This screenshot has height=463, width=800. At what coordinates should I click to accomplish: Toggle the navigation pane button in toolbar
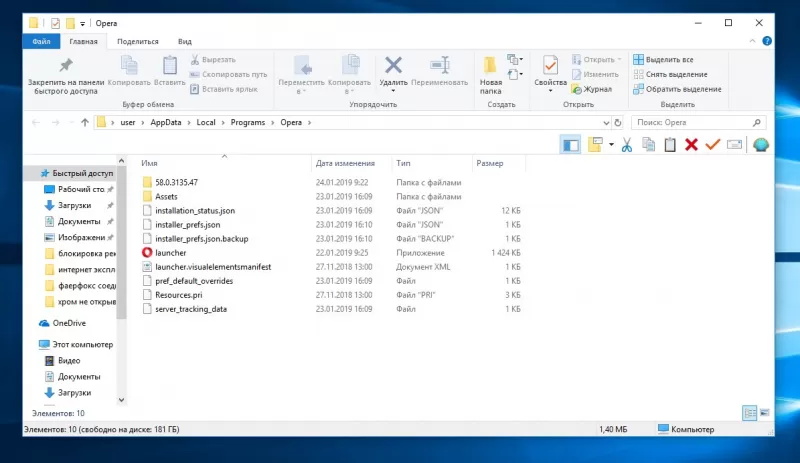click(x=571, y=145)
